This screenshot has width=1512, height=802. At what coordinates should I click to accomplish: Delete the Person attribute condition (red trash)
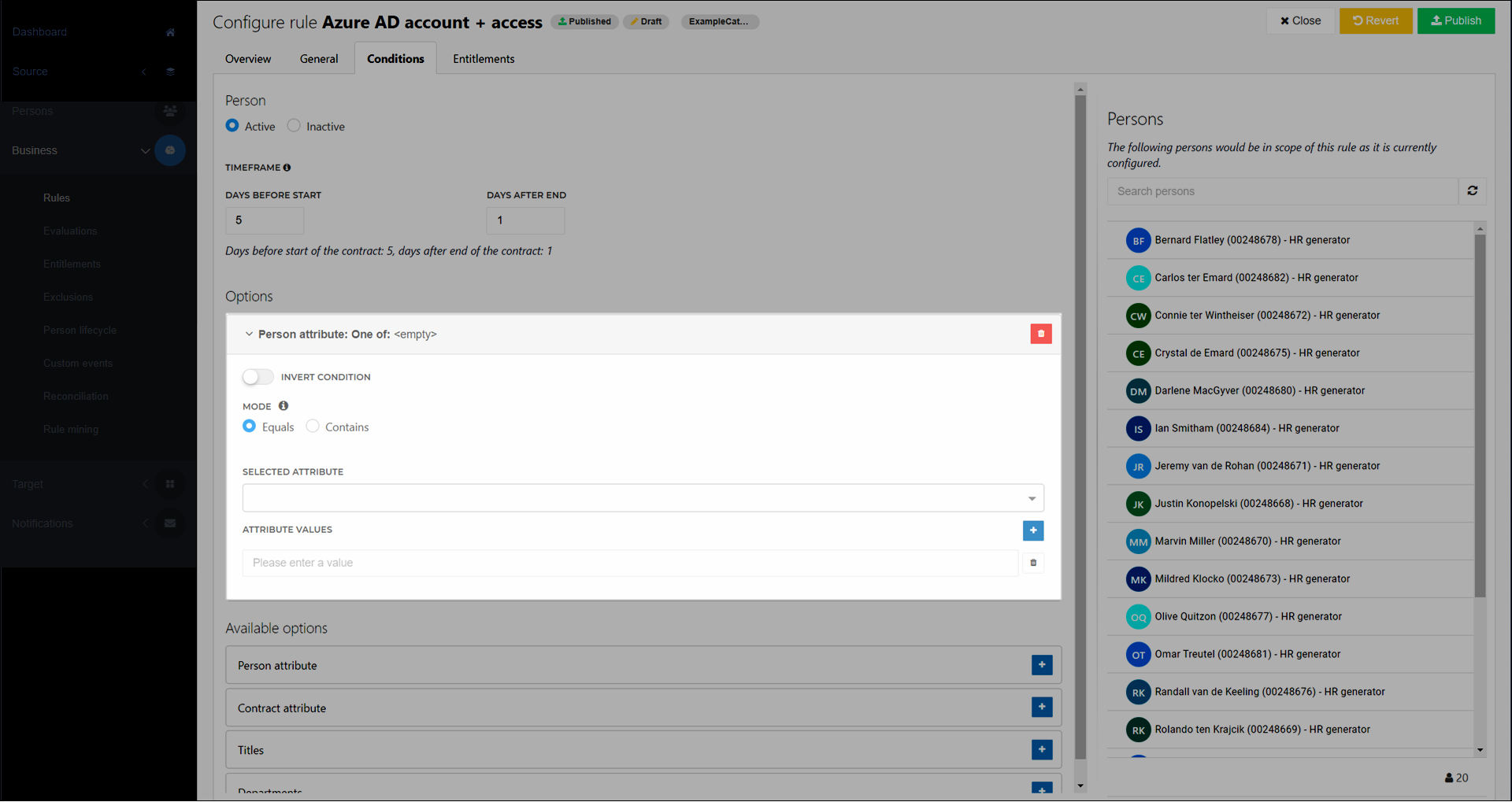coord(1040,334)
